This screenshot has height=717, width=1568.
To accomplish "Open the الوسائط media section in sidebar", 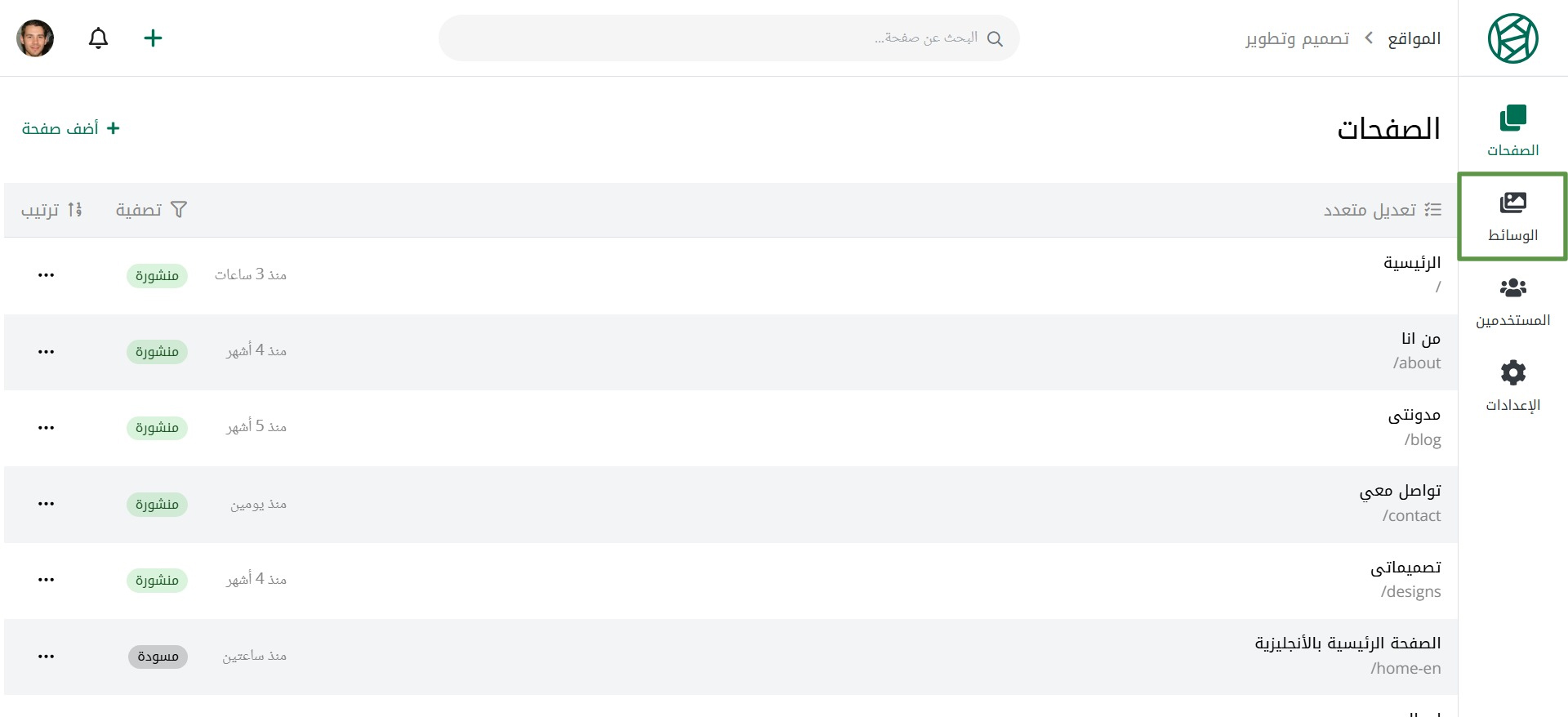I will 1512,217.
